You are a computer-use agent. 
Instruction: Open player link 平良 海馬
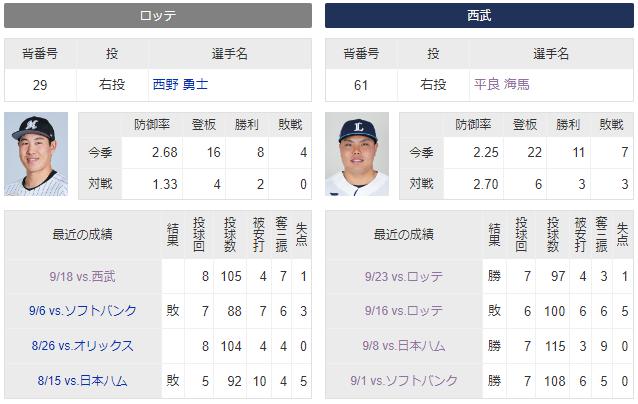pyautogui.click(x=501, y=85)
